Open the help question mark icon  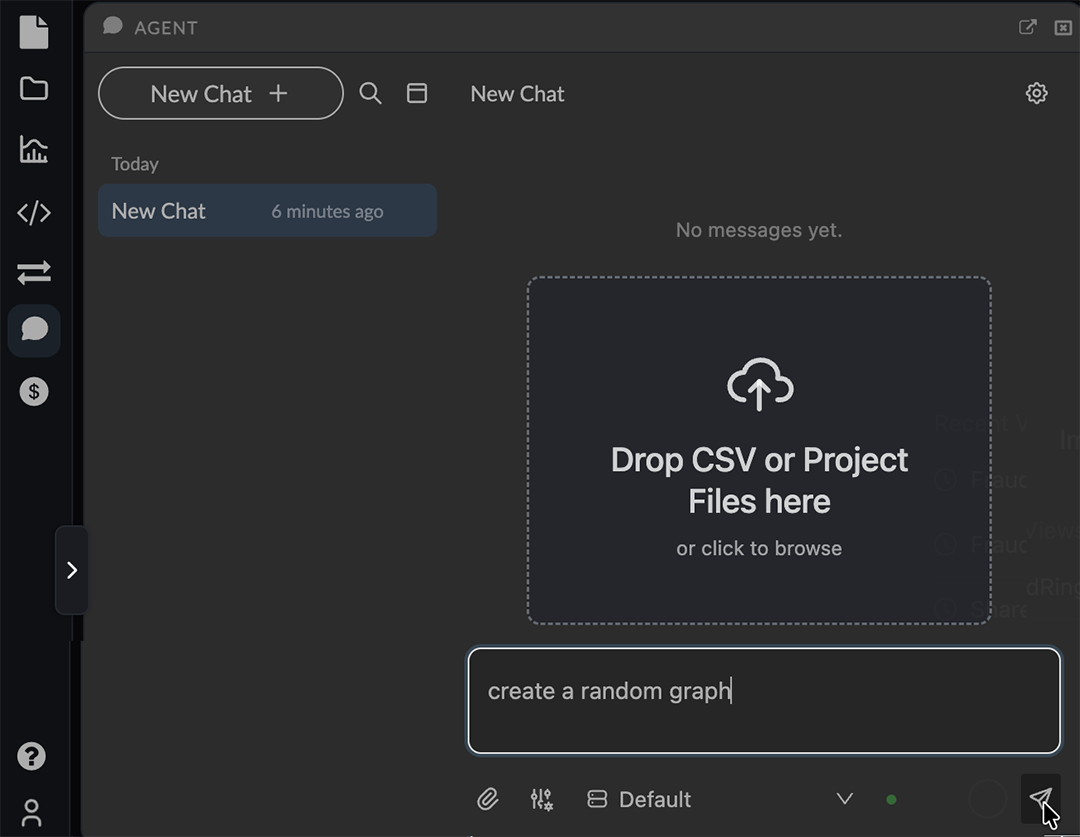coord(32,756)
